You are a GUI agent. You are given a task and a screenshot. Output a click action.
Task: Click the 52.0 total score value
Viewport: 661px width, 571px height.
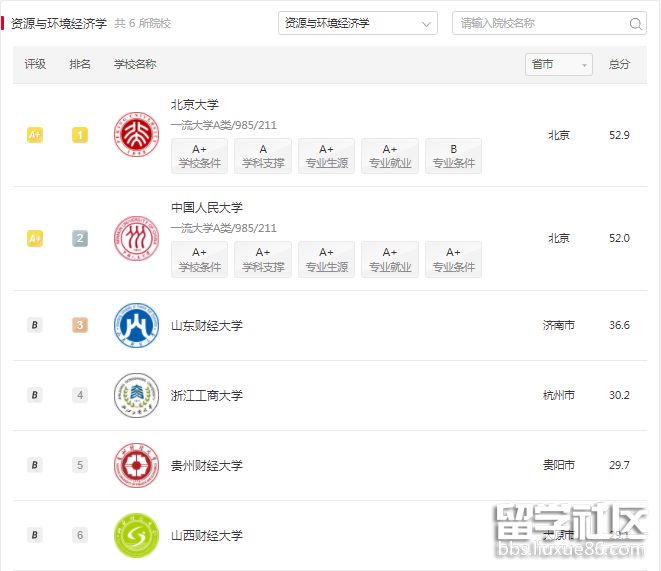619,238
